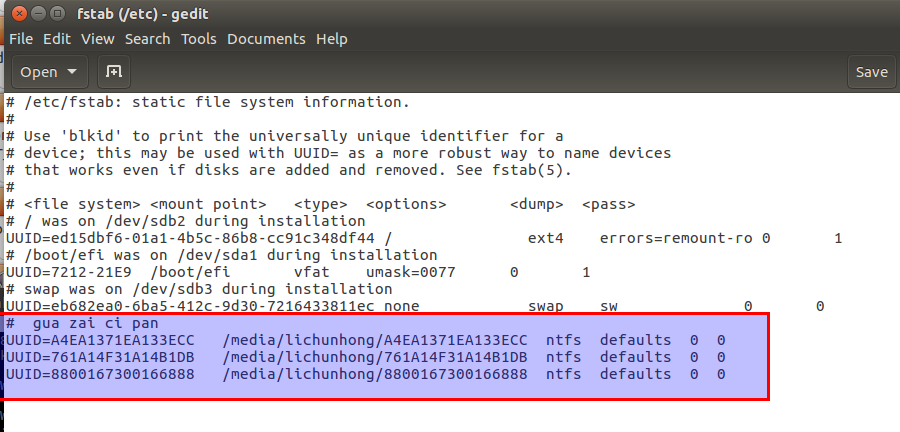Click 'UUID=A4EA1371EA133ECC' at line start
This screenshot has width=900, height=432.
coord(100,340)
